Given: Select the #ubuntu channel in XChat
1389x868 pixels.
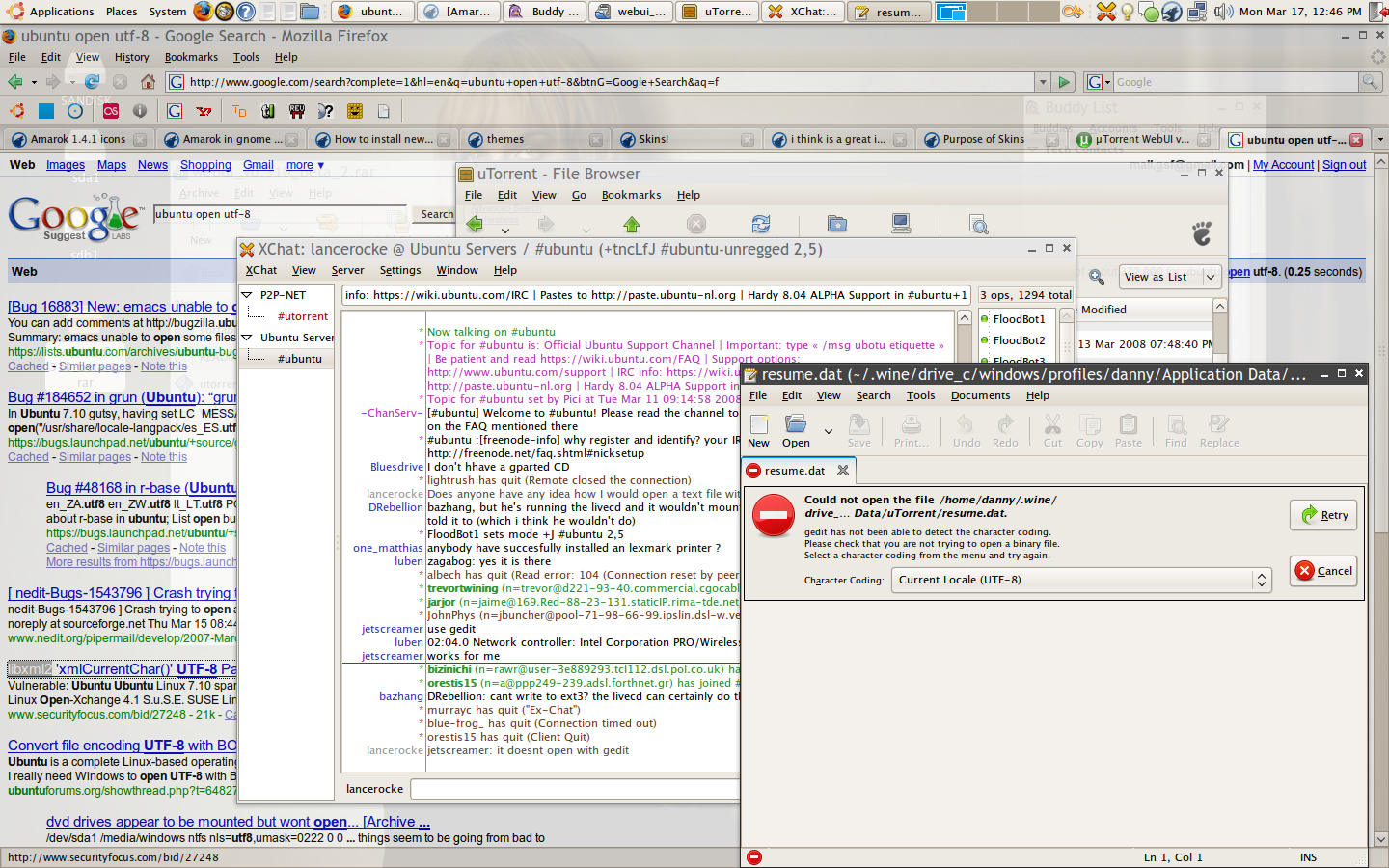Looking at the screenshot, I should point(300,359).
